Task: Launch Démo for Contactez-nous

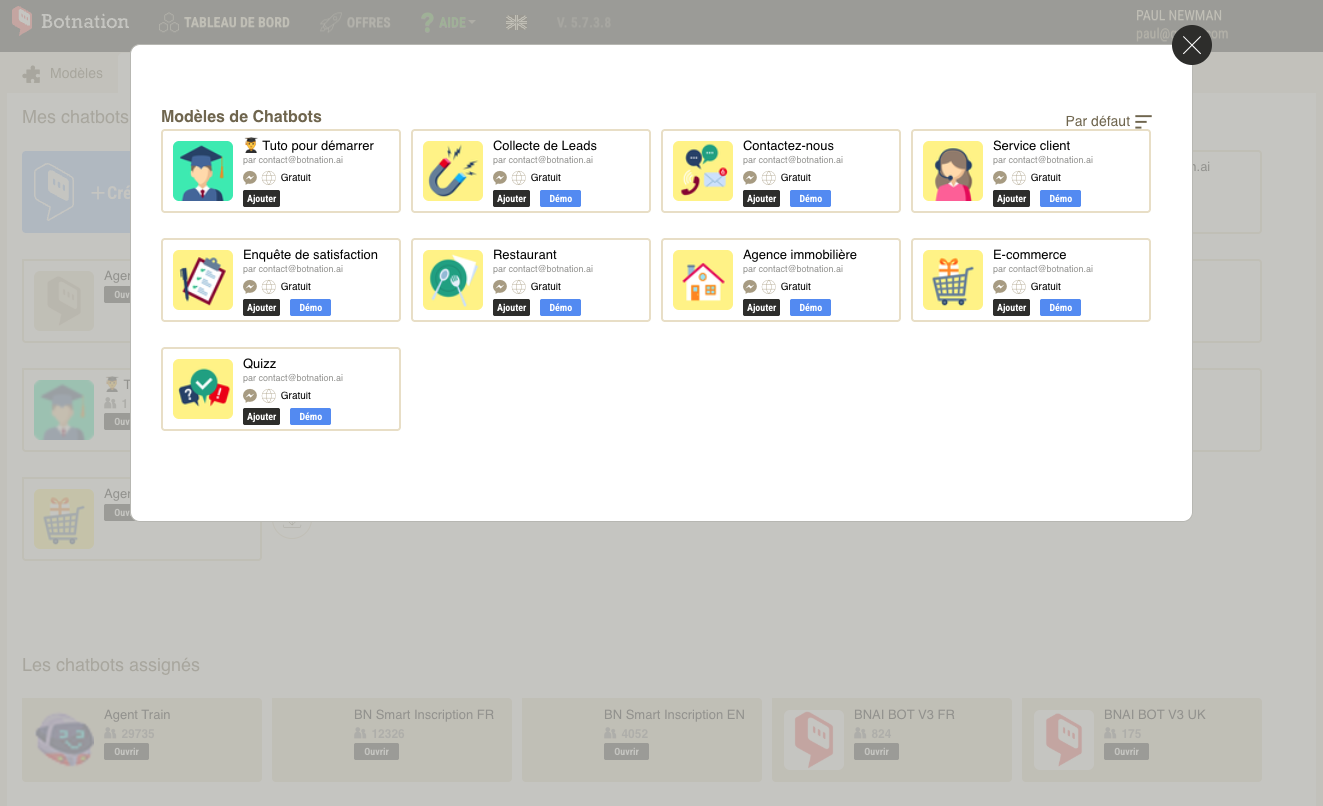Action: pyautogui.click(x=810, y=199)
